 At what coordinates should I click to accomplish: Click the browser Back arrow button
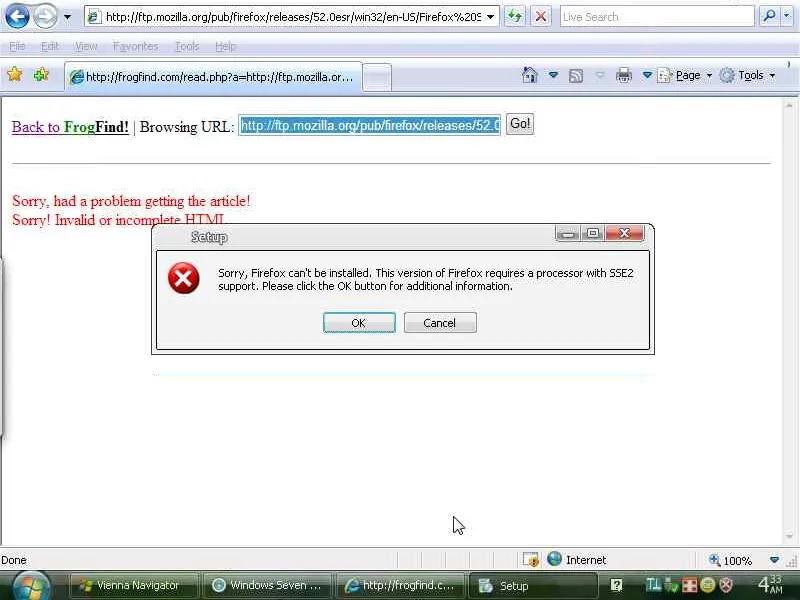[17, 16]
